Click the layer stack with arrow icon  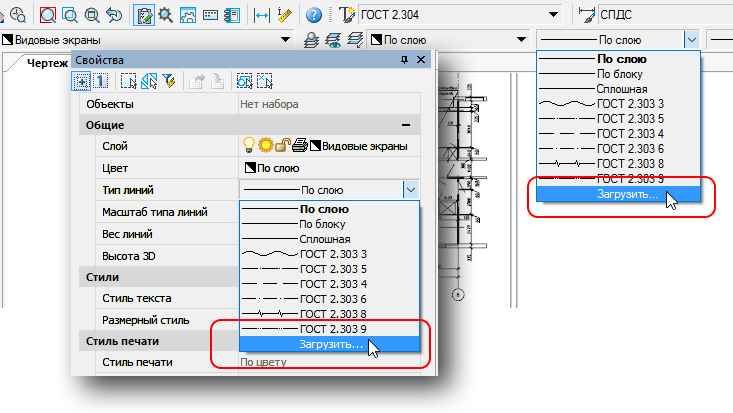(355, 40)
